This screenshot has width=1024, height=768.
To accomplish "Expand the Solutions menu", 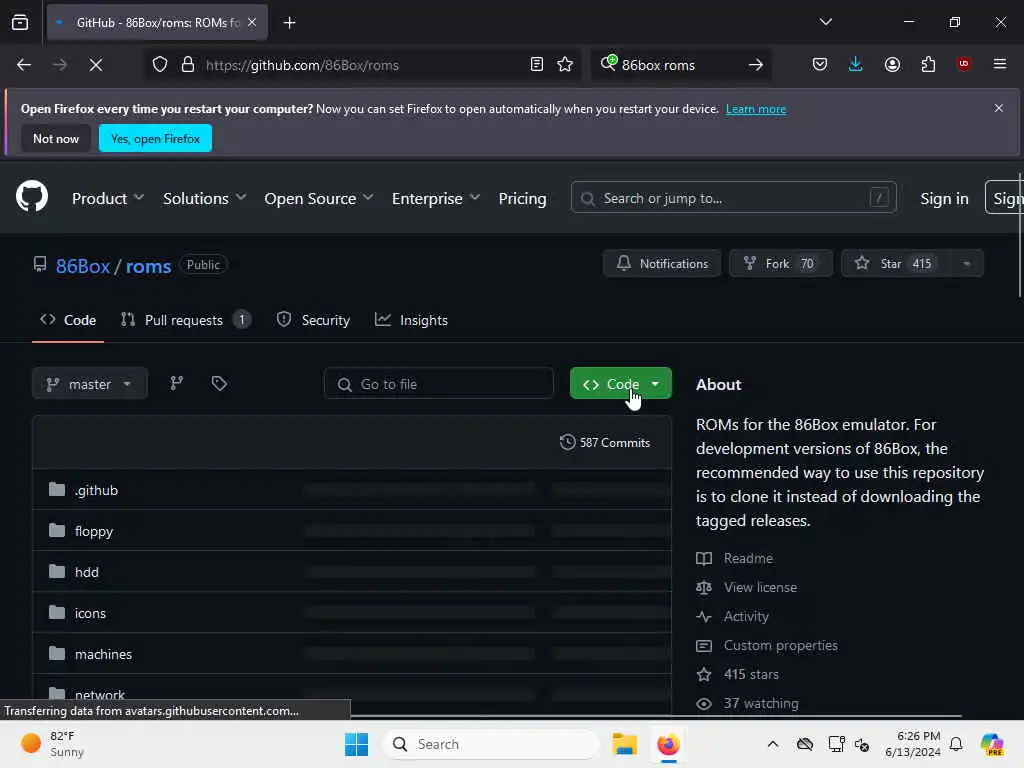I will pyautogui.click(x=204, y=199).
